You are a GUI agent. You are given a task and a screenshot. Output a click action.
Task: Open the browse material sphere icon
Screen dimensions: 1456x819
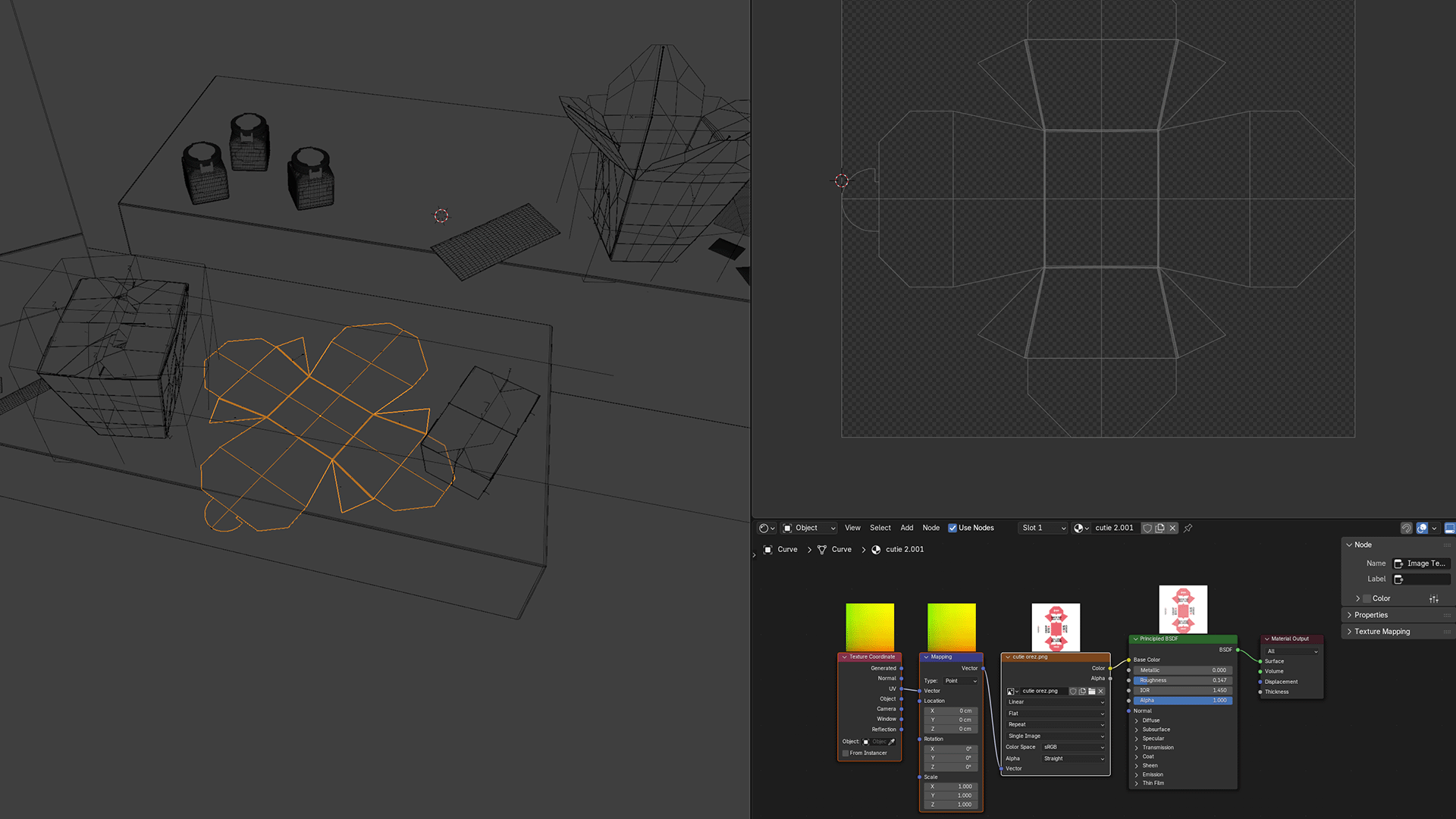(1081, 528)
